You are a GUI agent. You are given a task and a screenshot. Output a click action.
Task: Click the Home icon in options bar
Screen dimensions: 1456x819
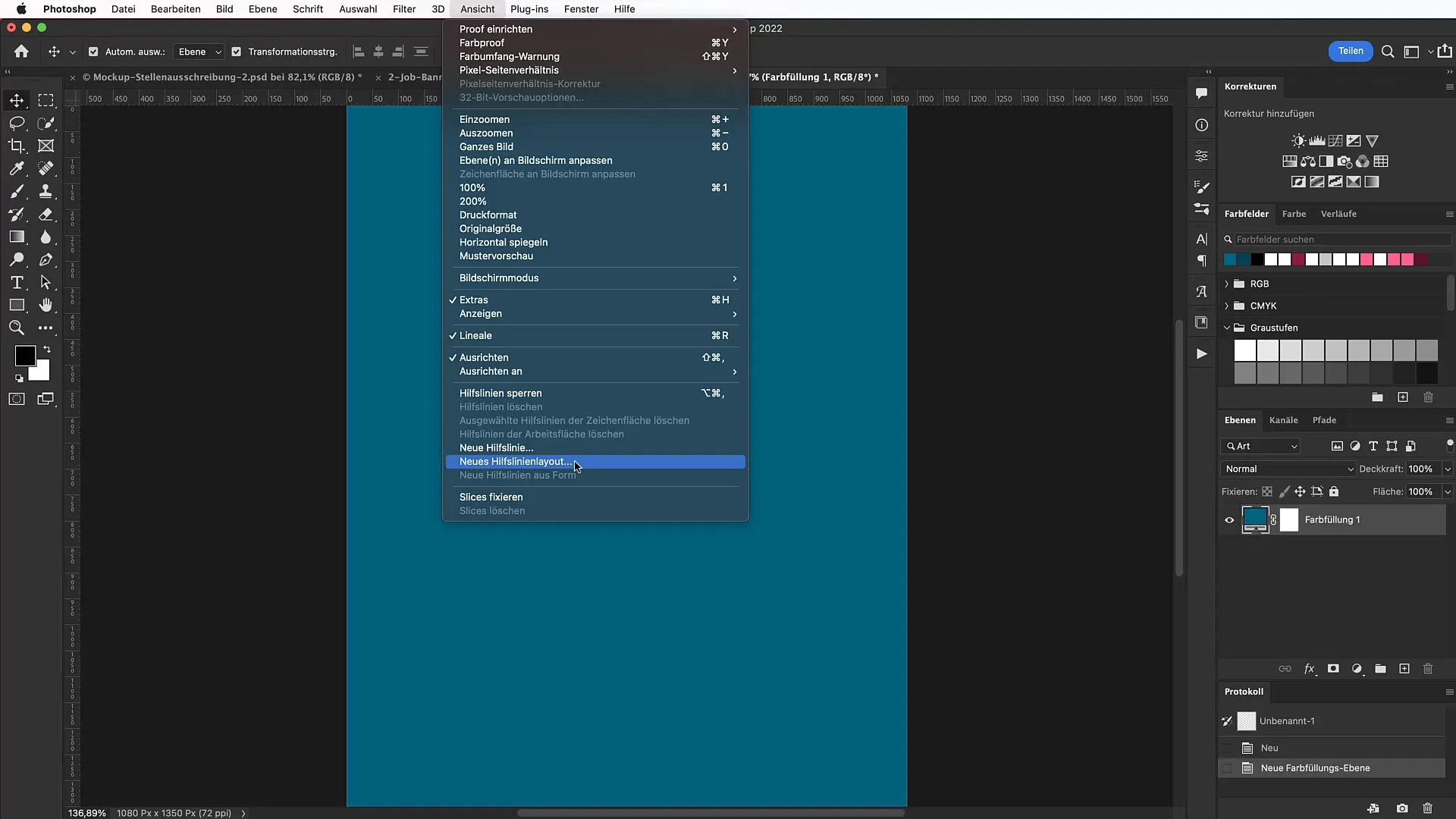(x=21, y=52)
